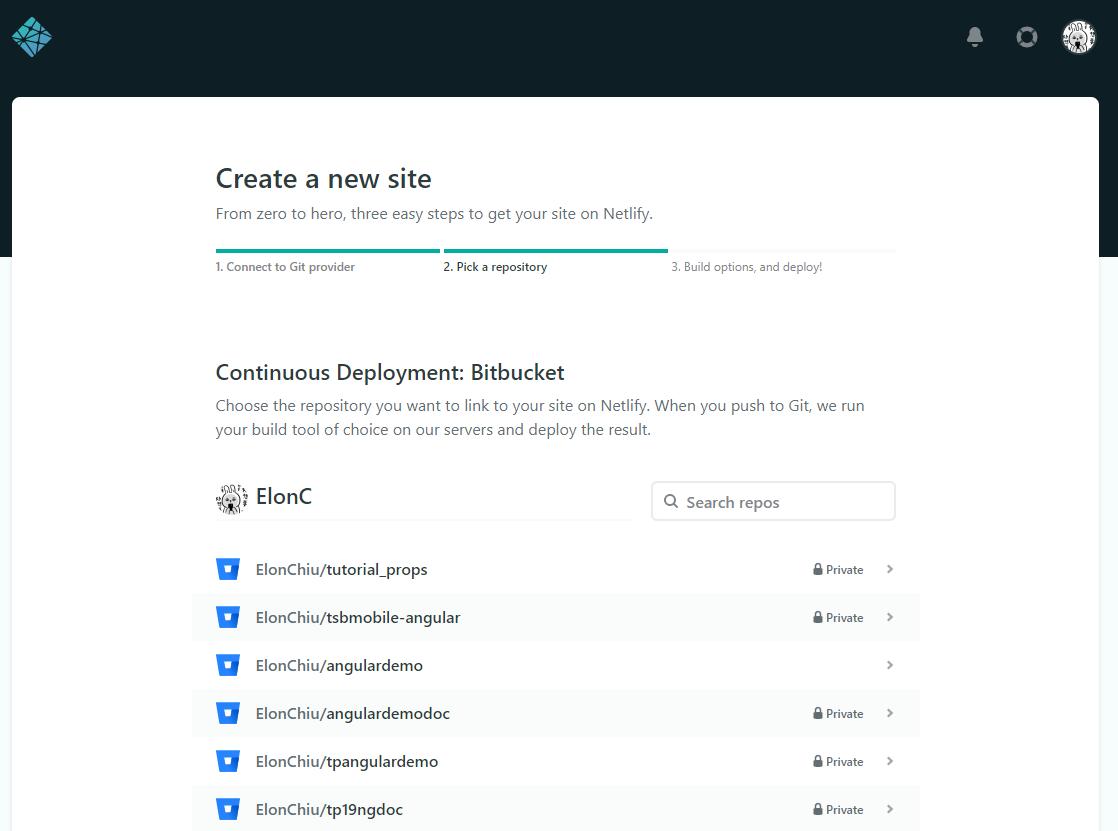Click the lock icon on tsbmobile-angular row
The image size is (1118, 831).
click(x=818, y=617)
